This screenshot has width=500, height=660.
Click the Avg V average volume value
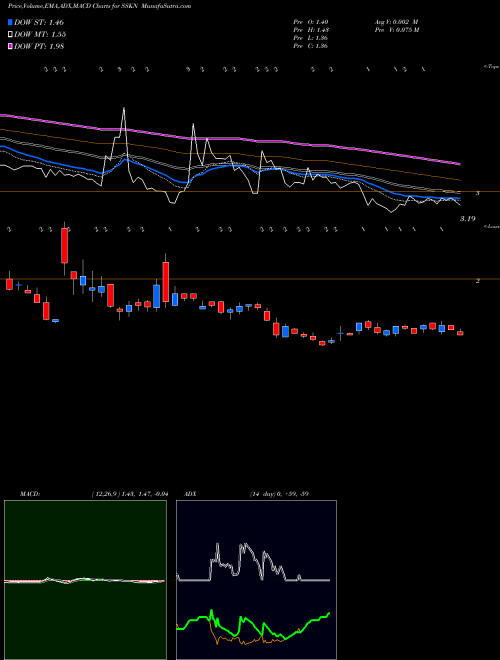tap(396, 22)
